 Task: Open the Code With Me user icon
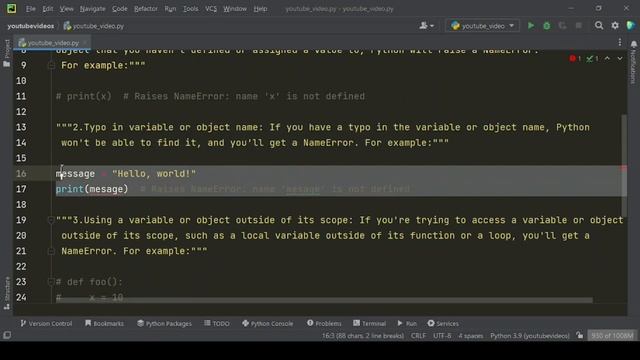coord(427,26)
